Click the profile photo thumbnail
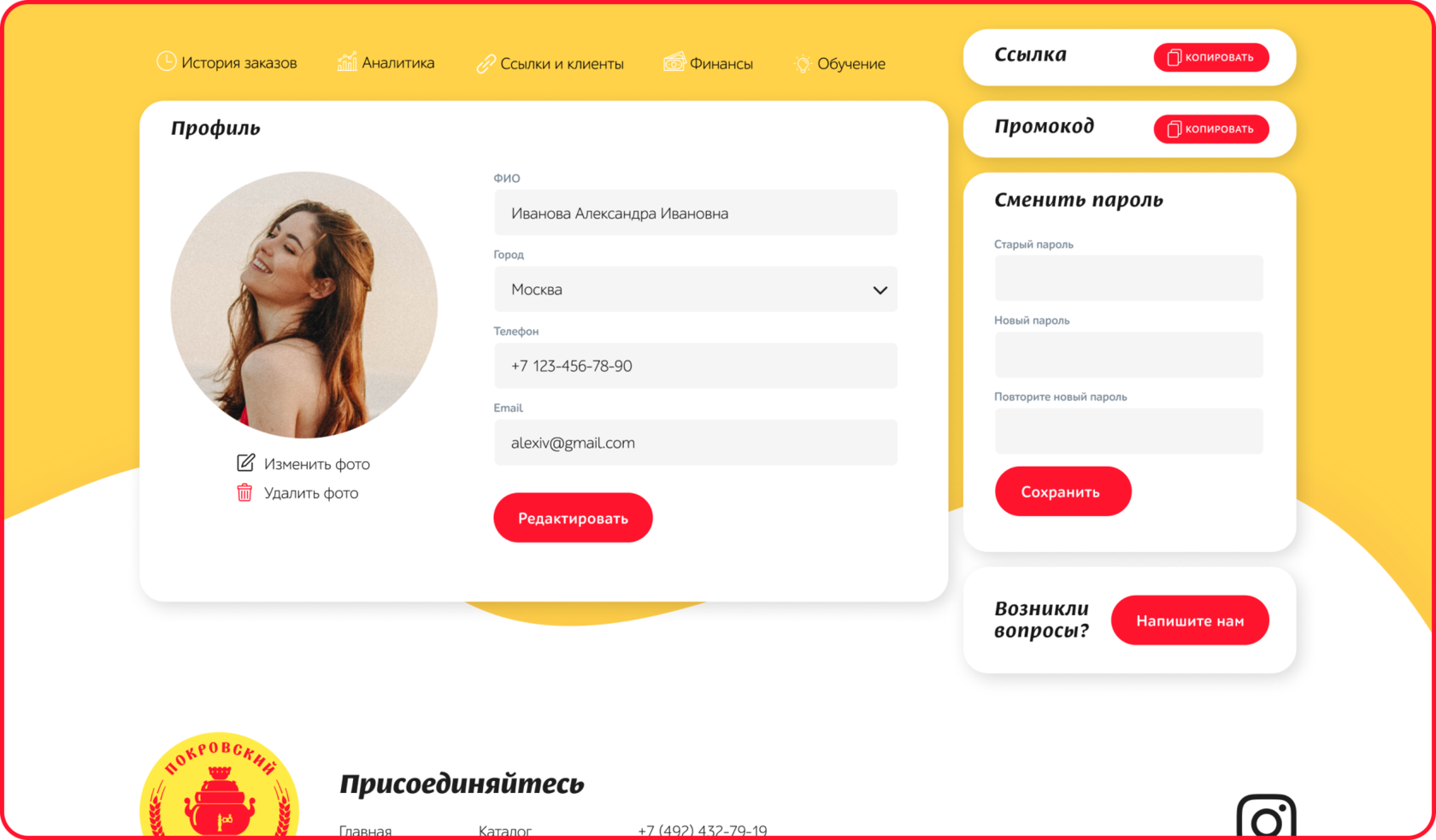The width and height of the screenshot is (1436, 840). coord(303,305)
